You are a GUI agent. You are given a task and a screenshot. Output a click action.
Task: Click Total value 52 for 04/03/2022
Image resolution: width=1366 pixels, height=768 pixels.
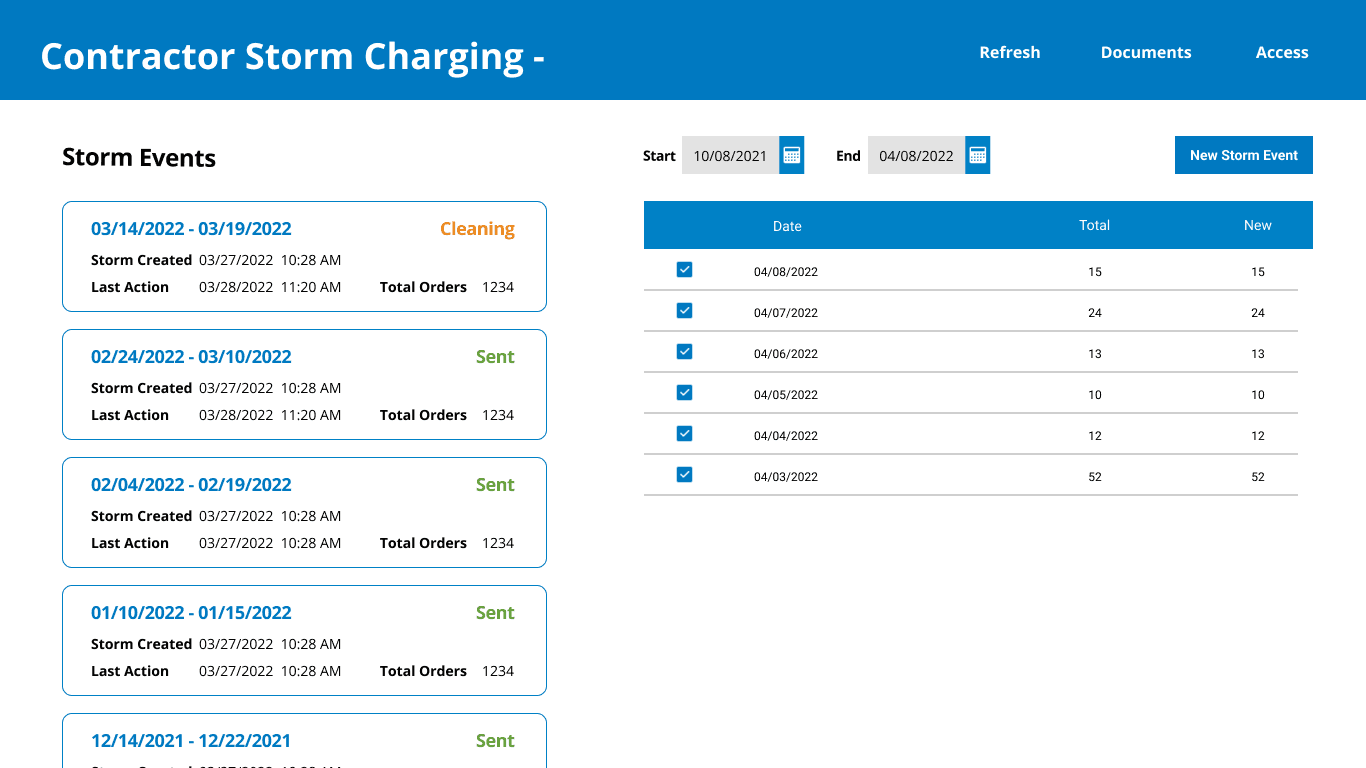point(1095,477)
